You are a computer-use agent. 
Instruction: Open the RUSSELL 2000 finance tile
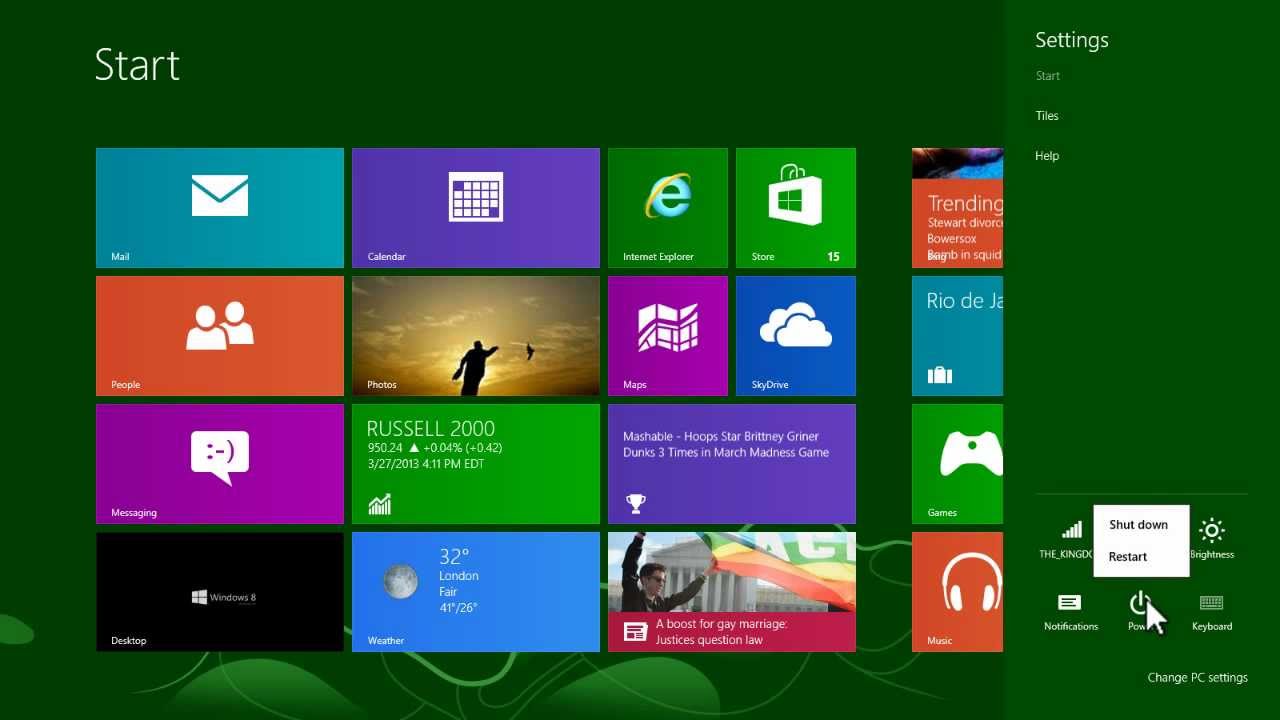point(476,464)
